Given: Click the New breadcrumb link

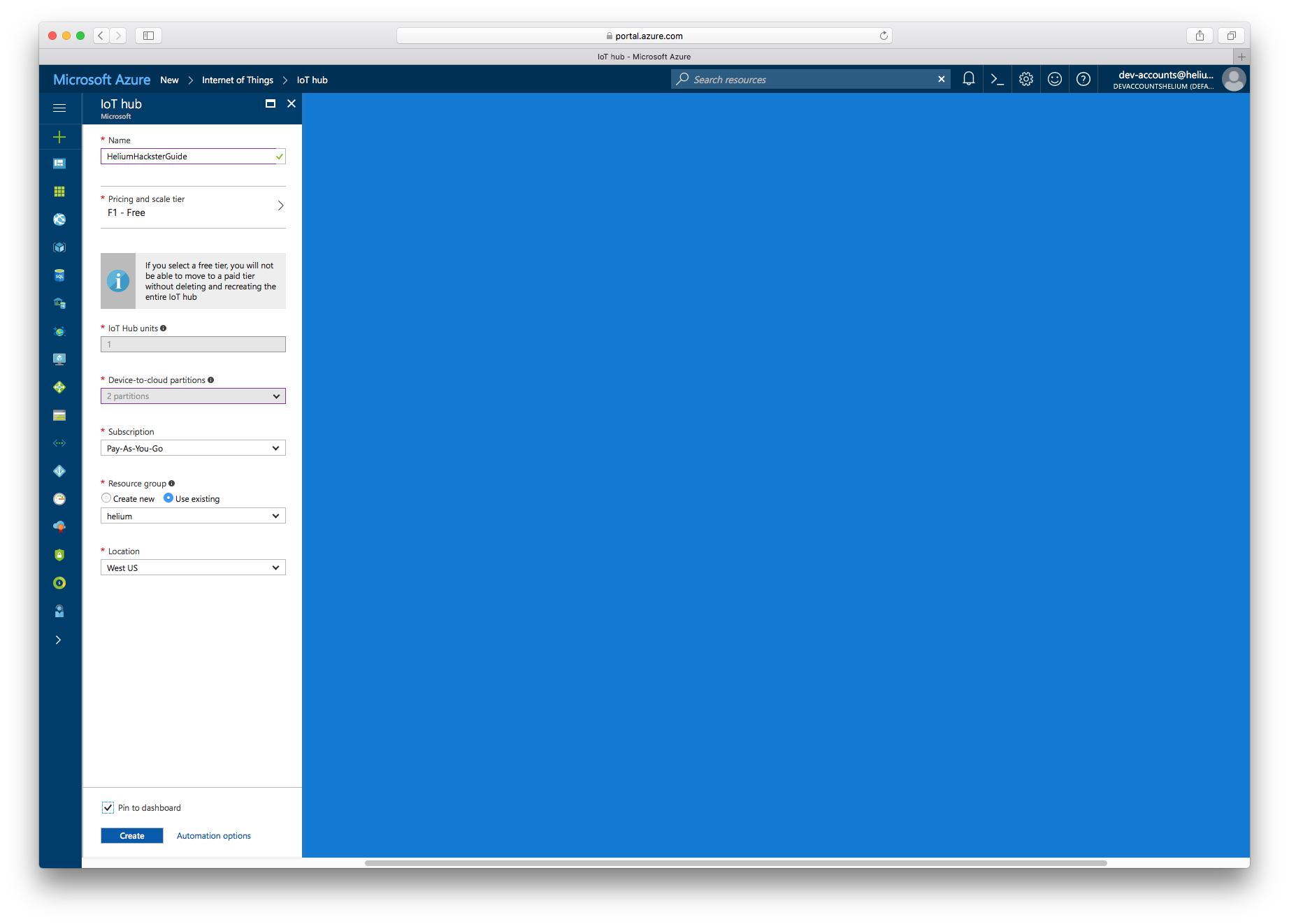Looking at the screenshot, I should click(x=169, y=80).
